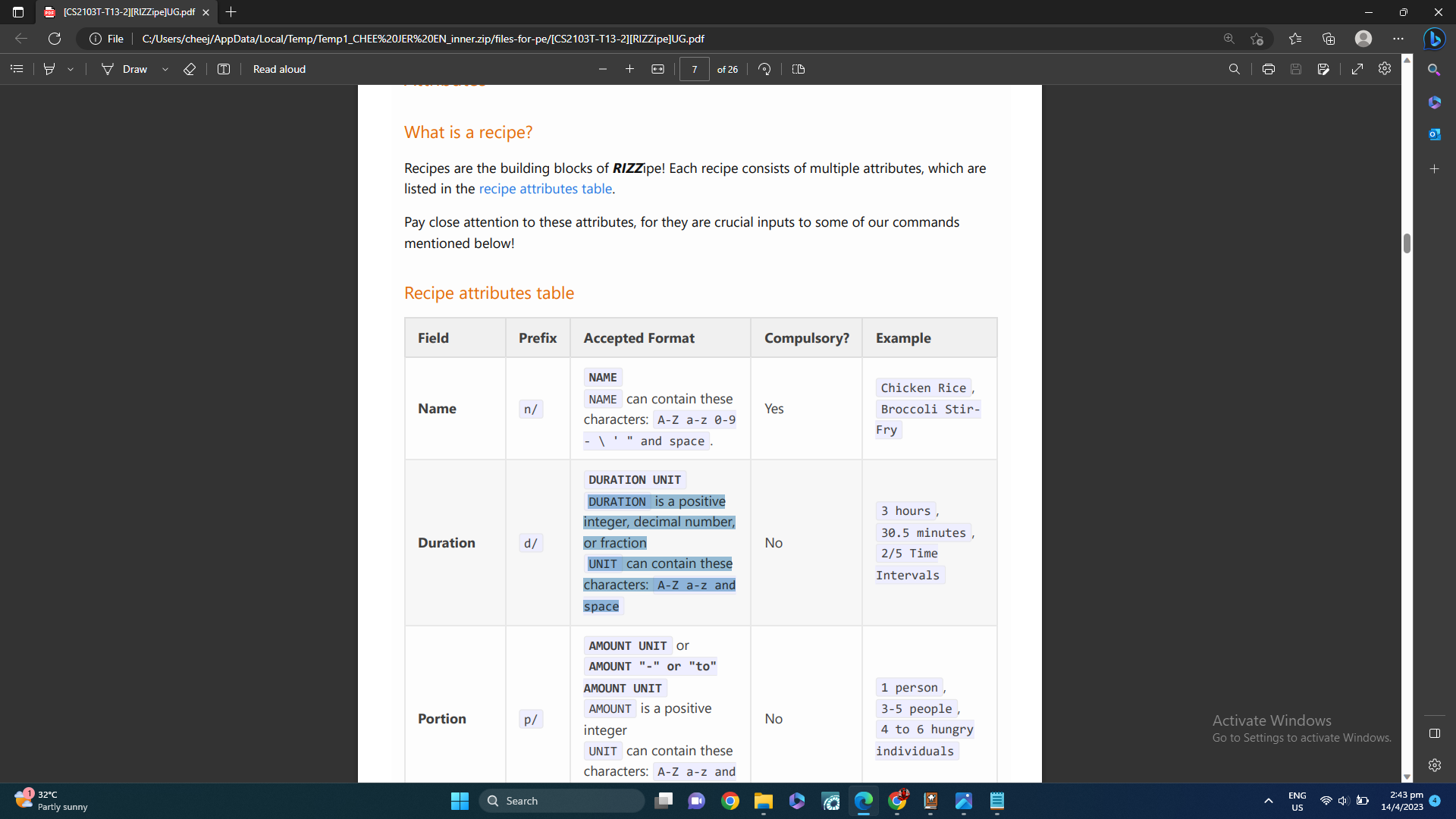The height and width of the screenshot is (819, 1456).
Task: Expand the Draw options dropdown
Action: pos(165,69)
